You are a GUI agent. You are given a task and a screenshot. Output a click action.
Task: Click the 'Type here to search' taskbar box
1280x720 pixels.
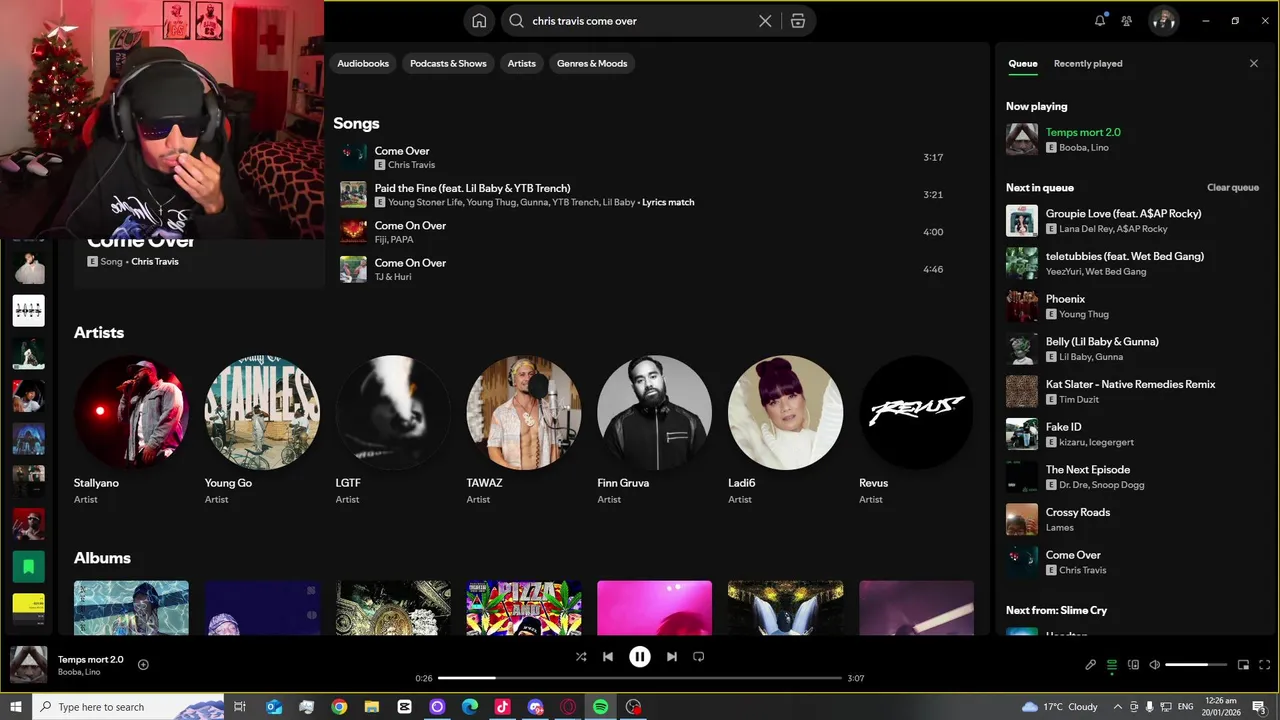[x=127, y=707]
